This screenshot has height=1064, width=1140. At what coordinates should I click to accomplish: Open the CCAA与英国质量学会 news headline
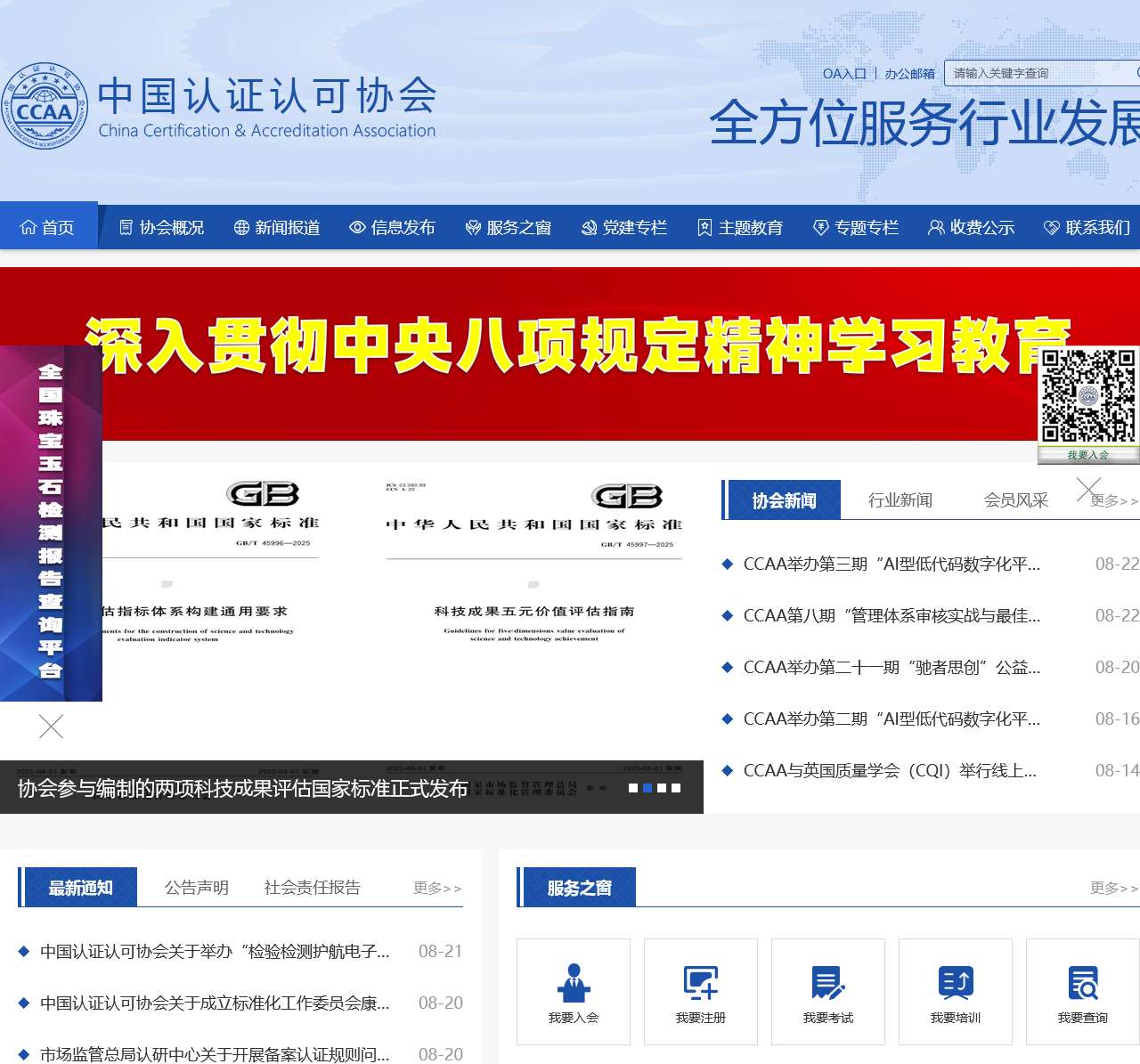coord(890,771)
